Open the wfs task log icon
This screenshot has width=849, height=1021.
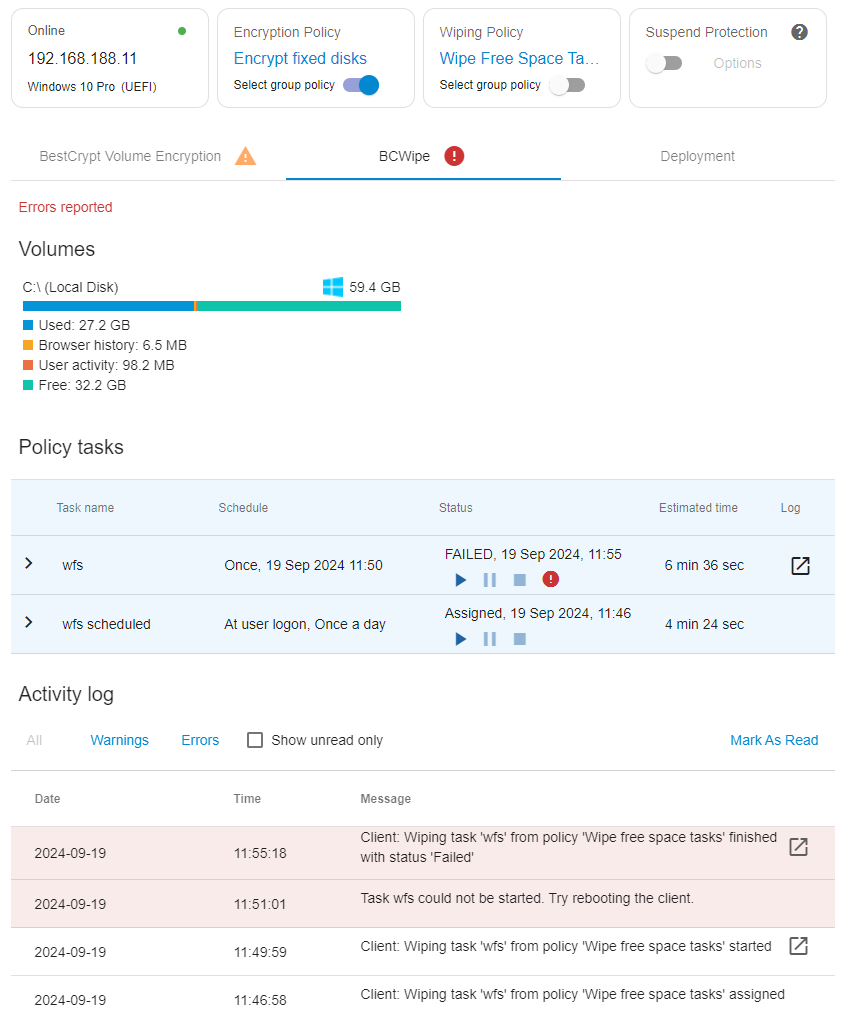click(x=800, y=565)
